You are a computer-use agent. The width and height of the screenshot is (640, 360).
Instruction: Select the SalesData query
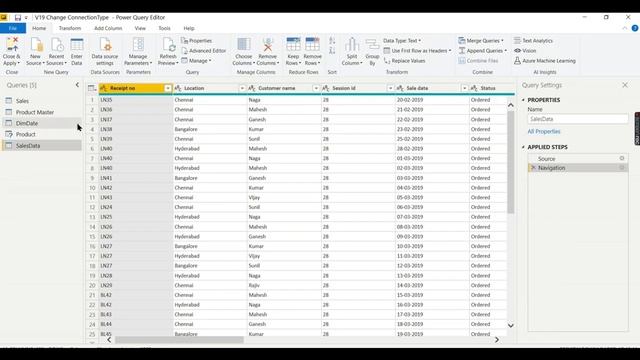pyautogui.click(x=42, y=146)
